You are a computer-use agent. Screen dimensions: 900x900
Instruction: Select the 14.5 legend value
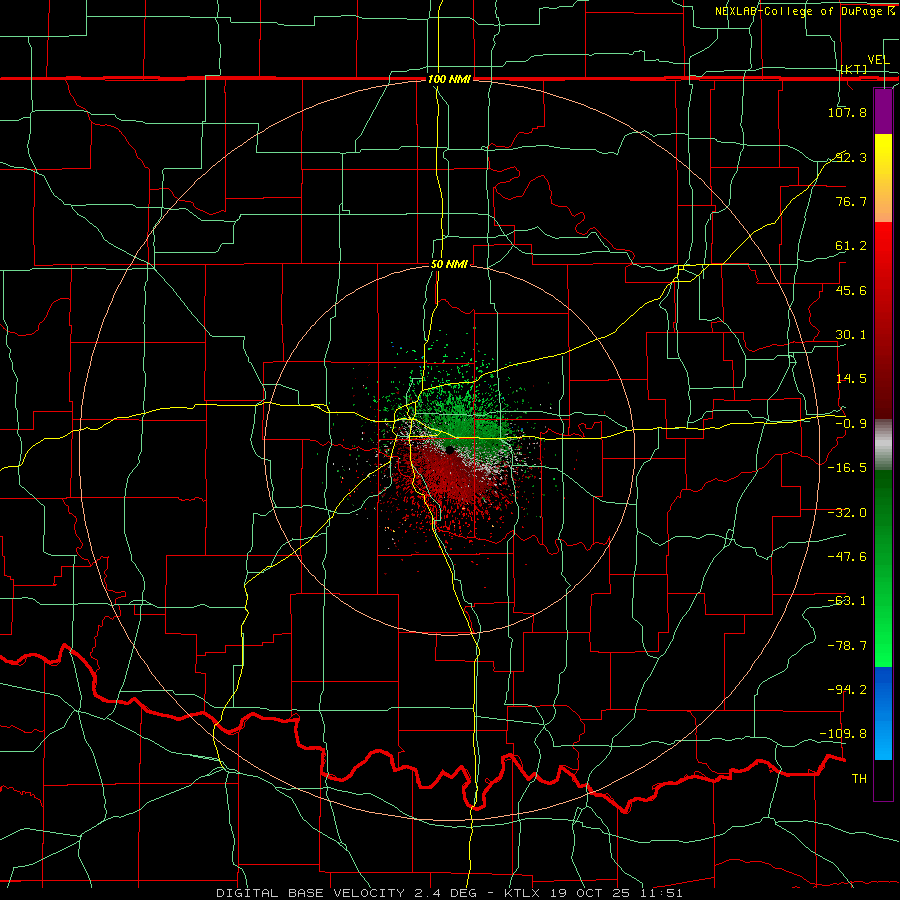point(851,379)
